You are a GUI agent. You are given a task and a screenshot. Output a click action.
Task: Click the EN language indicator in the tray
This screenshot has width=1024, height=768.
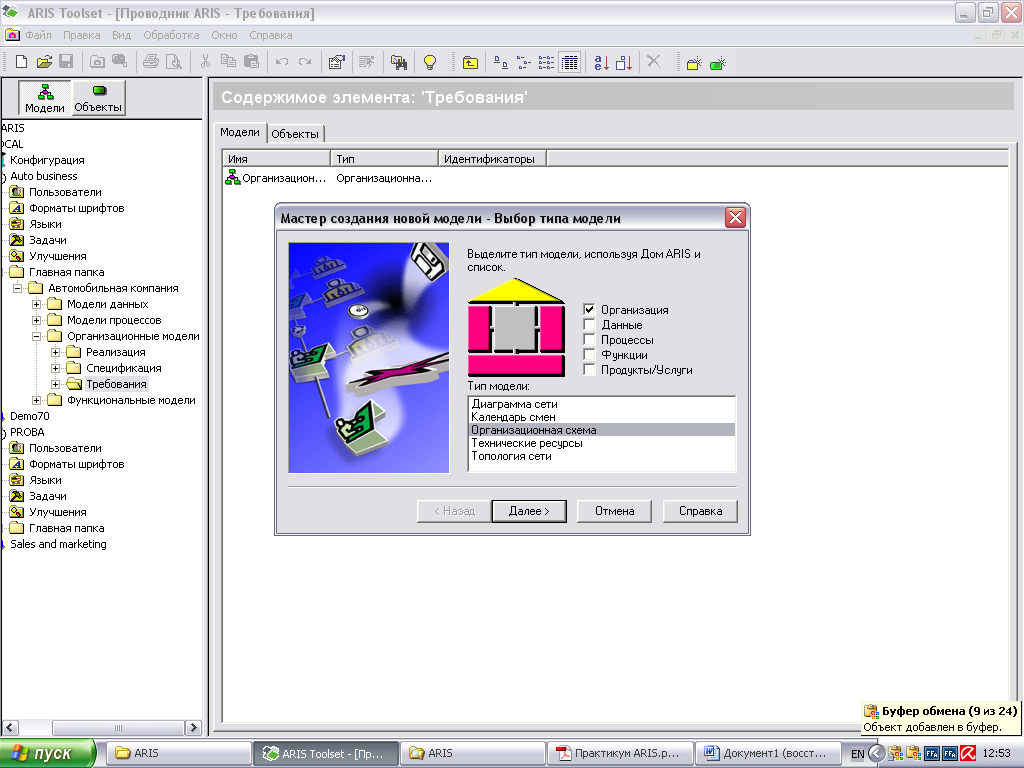pyautogui.click(x=857, y=754)
